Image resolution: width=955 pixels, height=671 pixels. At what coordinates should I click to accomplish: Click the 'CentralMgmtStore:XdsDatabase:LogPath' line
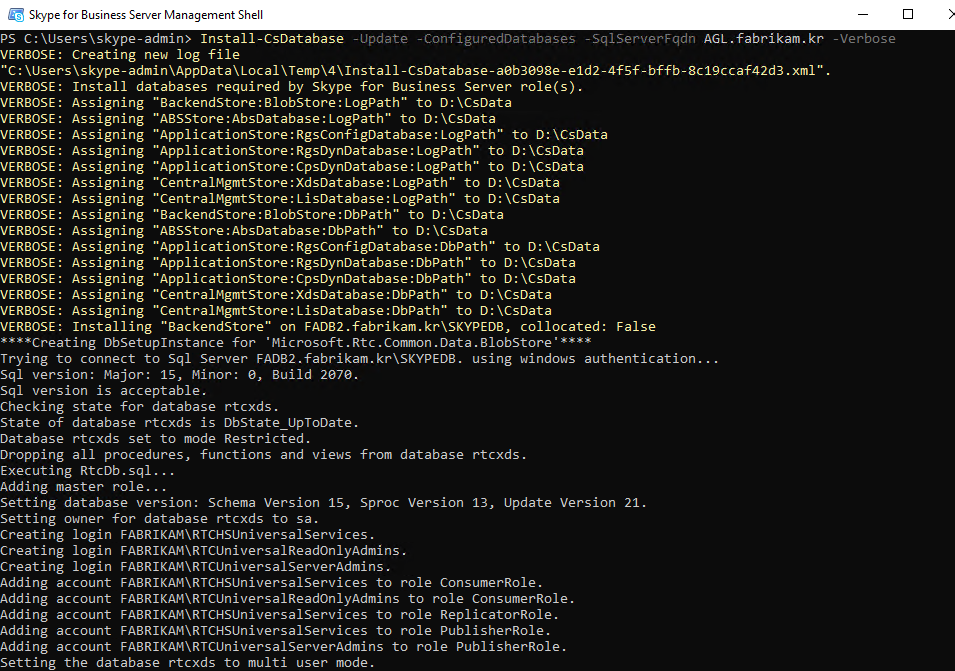point(280,182)
